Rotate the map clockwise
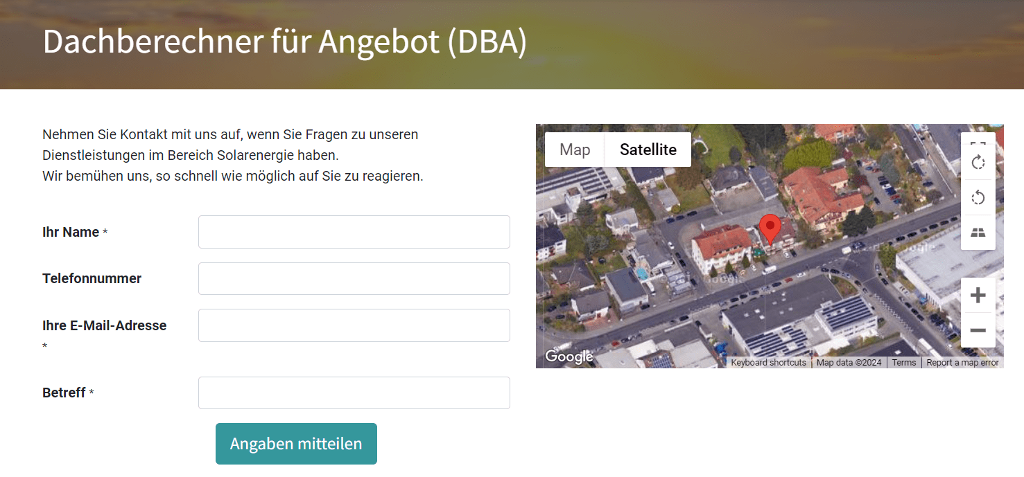The height and width of the screenshot is (477, 1024). tap(978, 163)
